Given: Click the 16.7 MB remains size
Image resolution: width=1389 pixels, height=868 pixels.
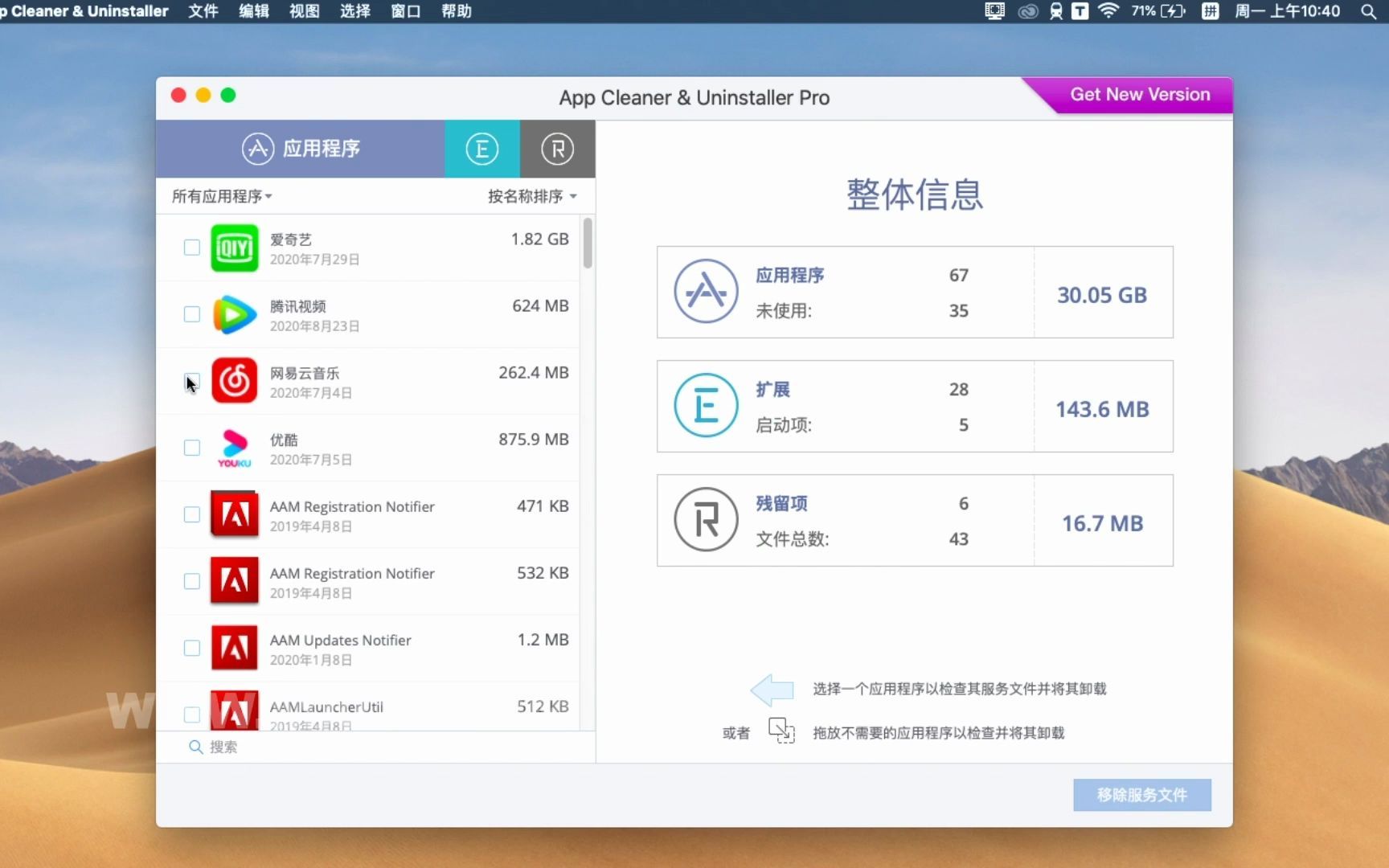Looking at the screenshot, I should coord(1102,523).
